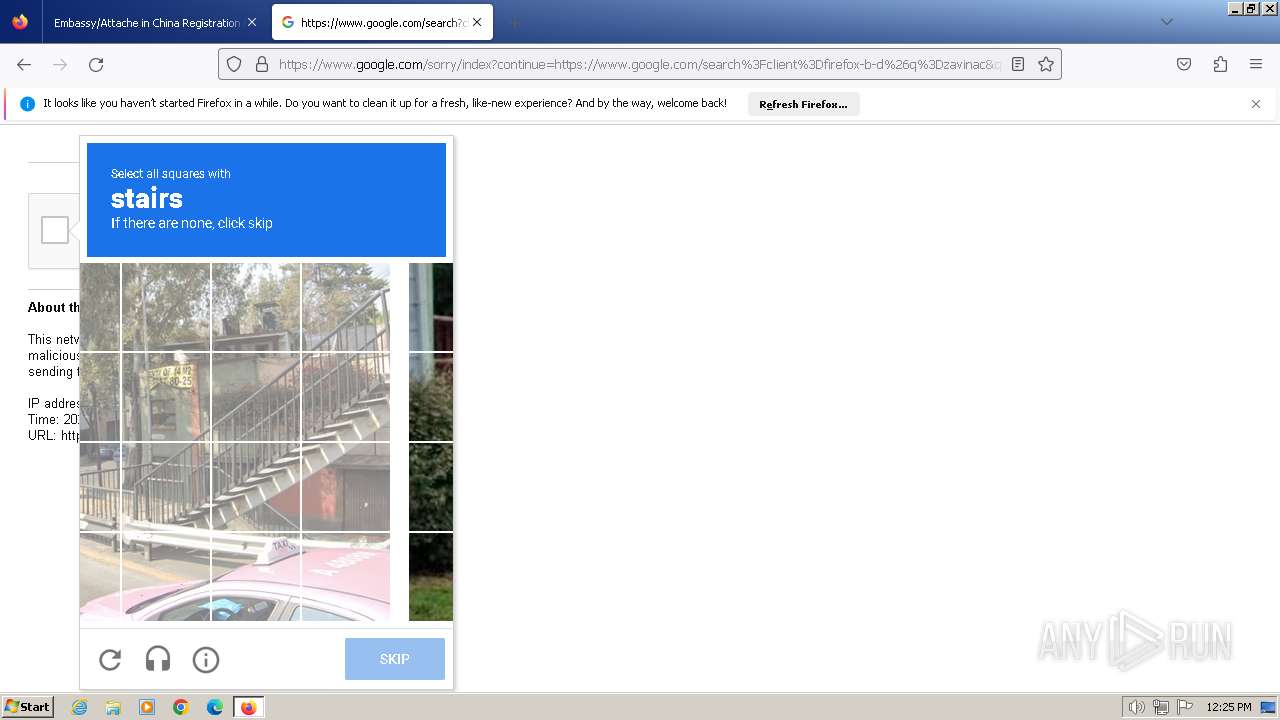Select the google.com/search tab

point(382,22)
